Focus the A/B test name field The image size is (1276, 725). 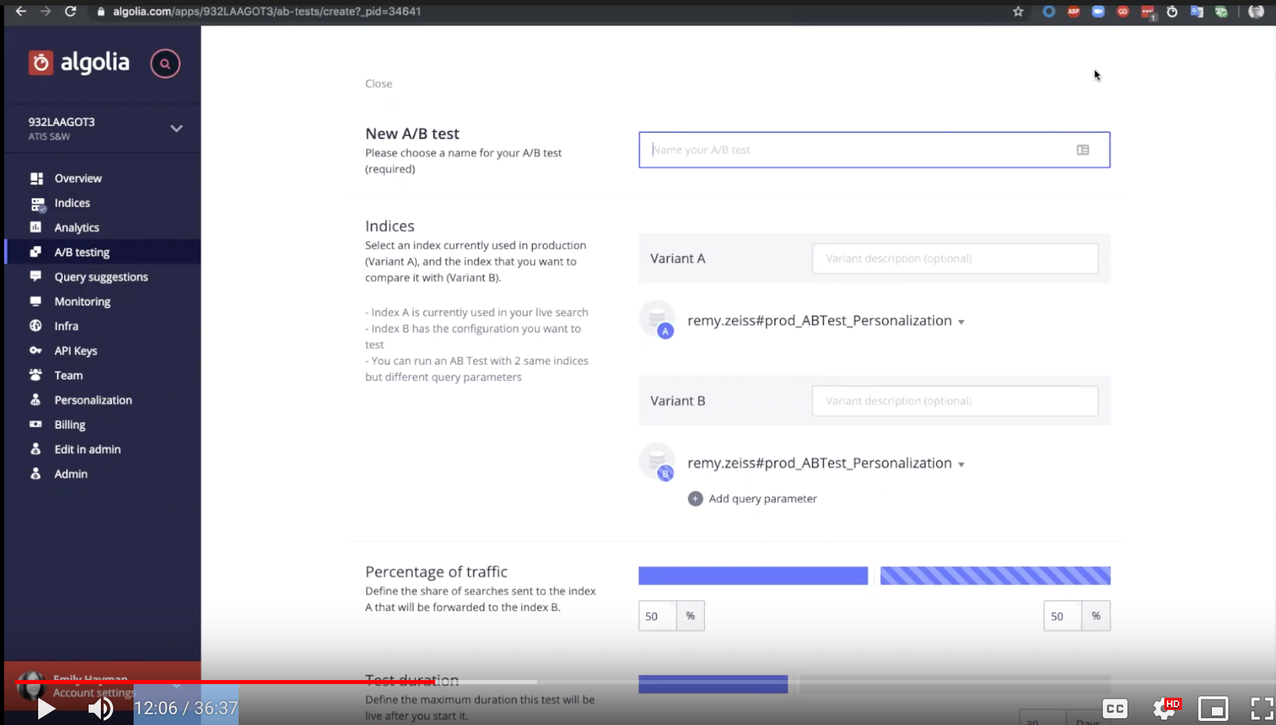(874, 150)
